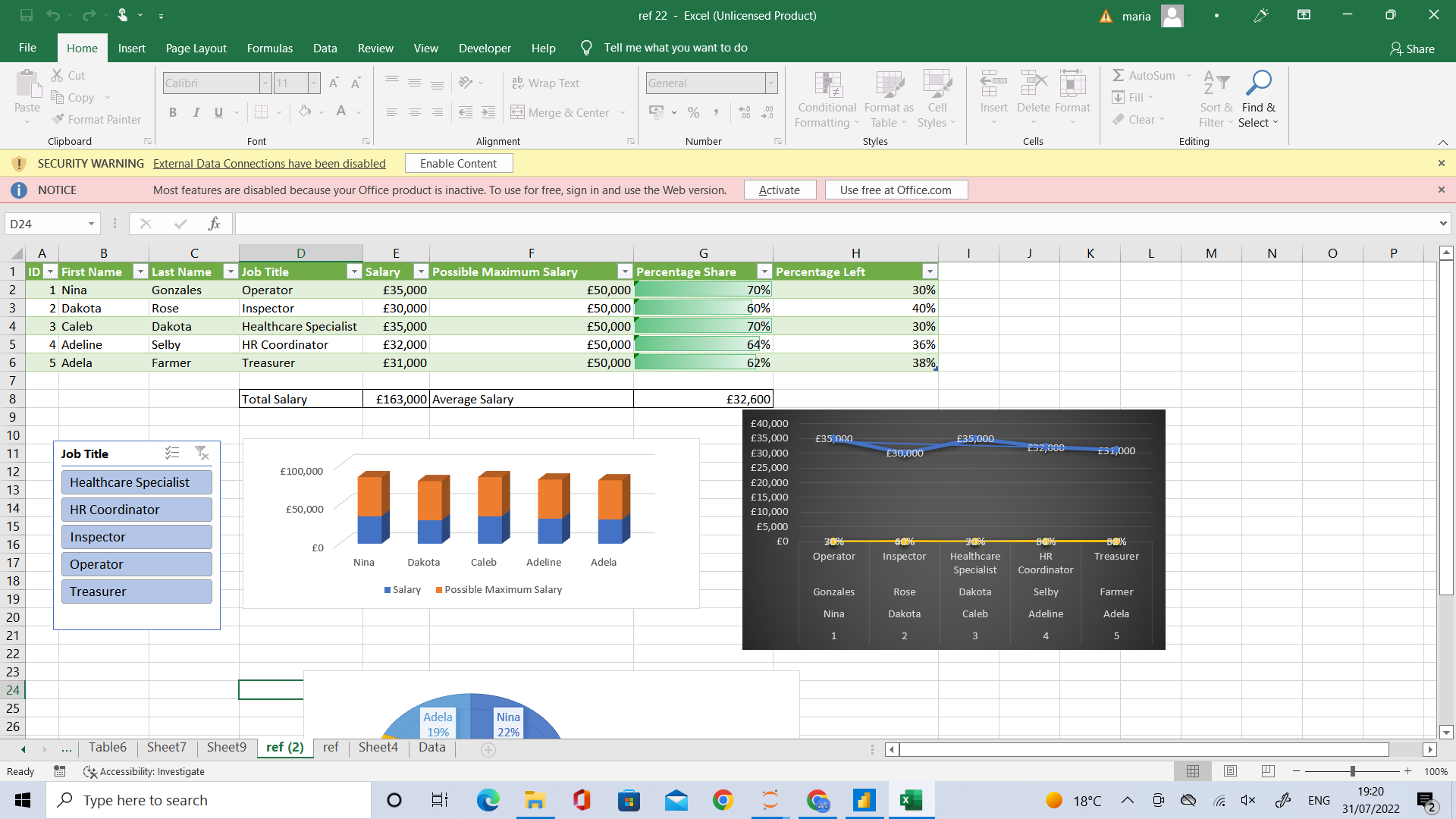Open the Font Name dropdown
The width and height of the screenshot is (1456, 819).
coord(265,83)
